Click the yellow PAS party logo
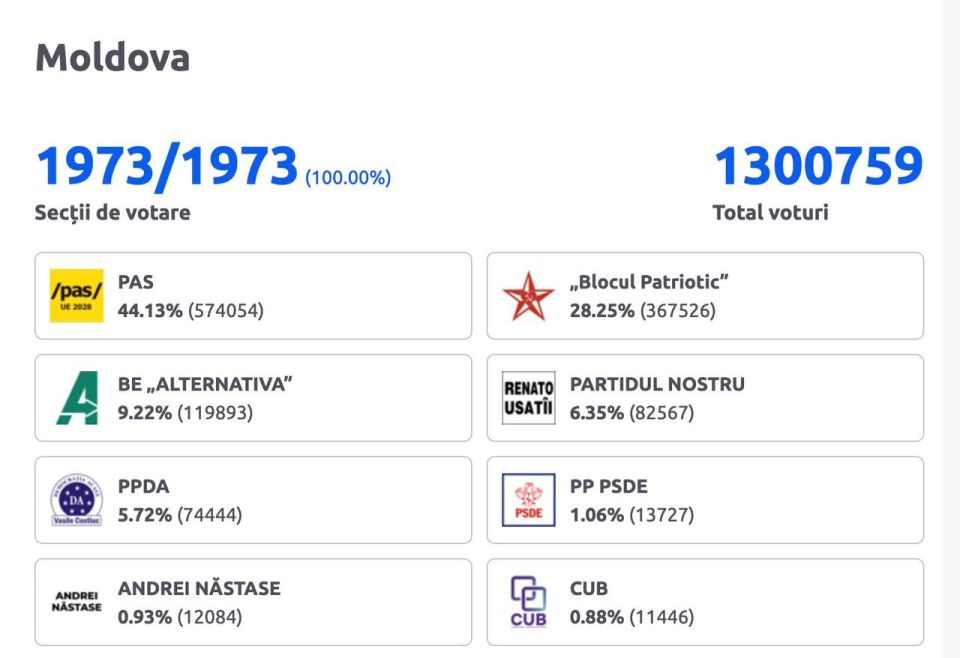Image resolution: width=960 pixels, height=658 pixels. (x=77, y=296)
